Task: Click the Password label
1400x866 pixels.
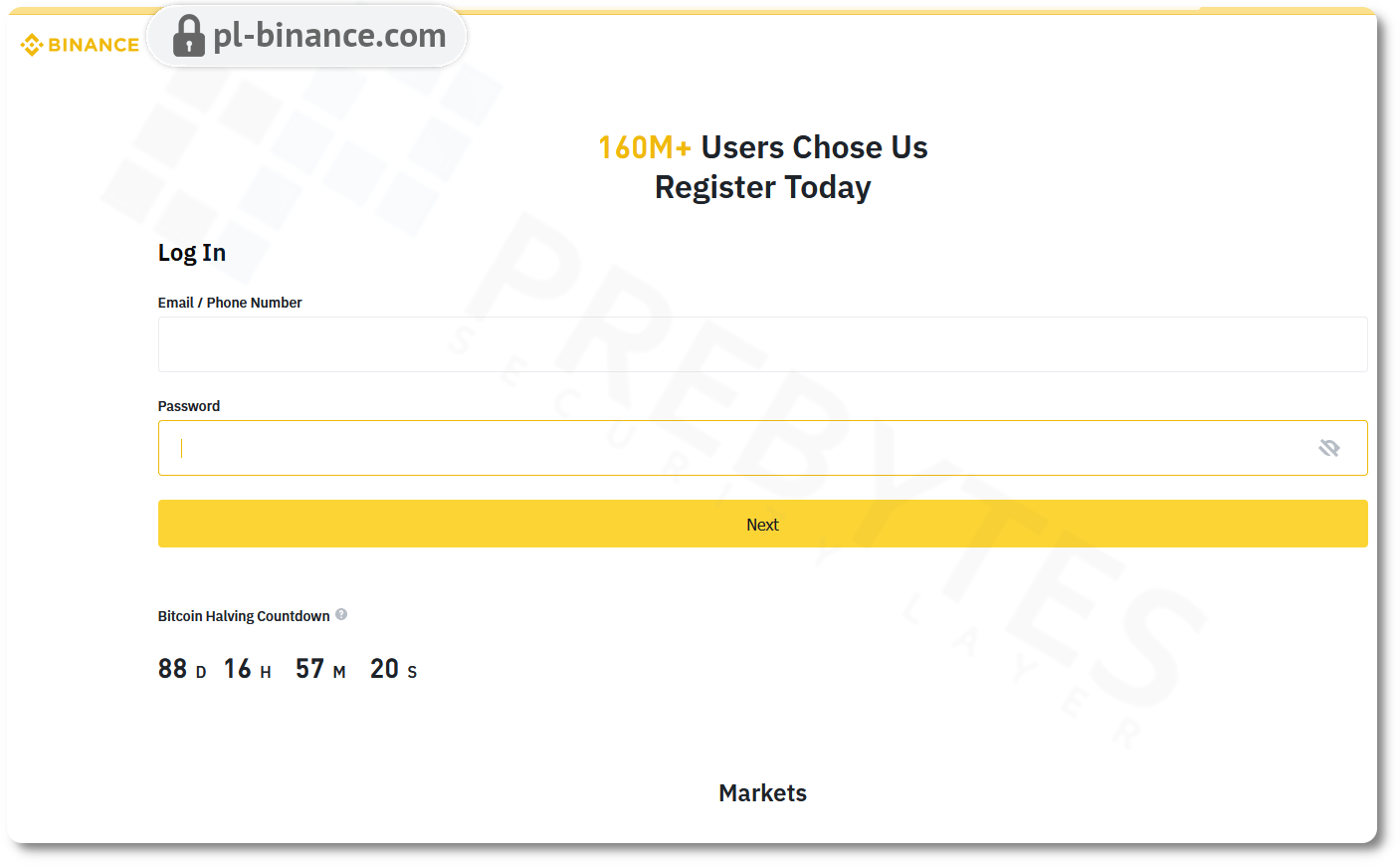Action: (189, 406)
